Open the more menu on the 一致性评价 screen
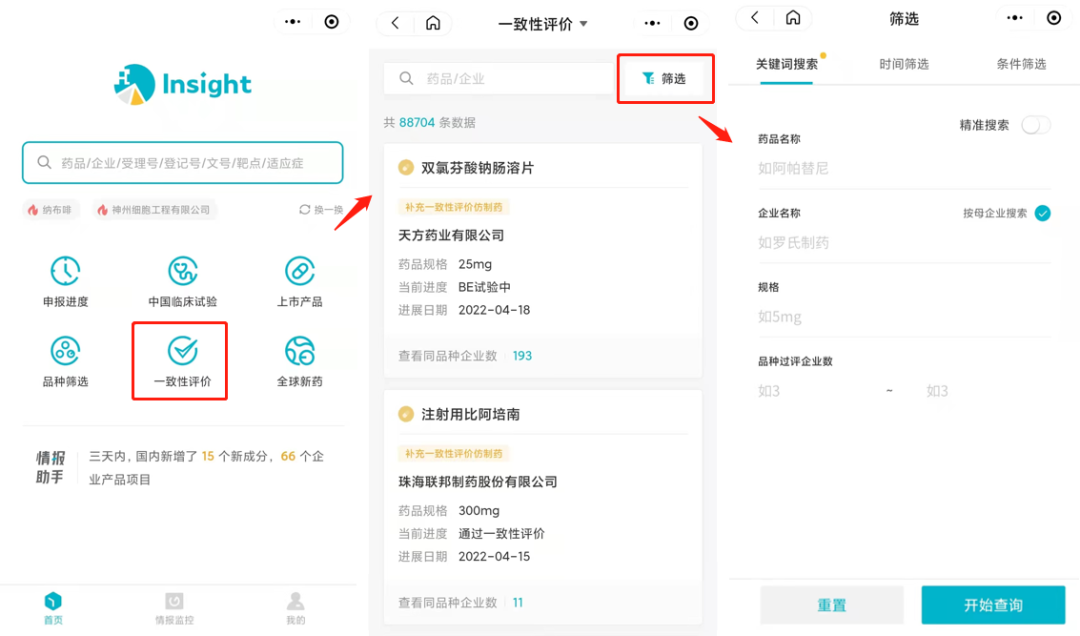The width and height of the screenshot is (1080, 636). coord(652,23)
